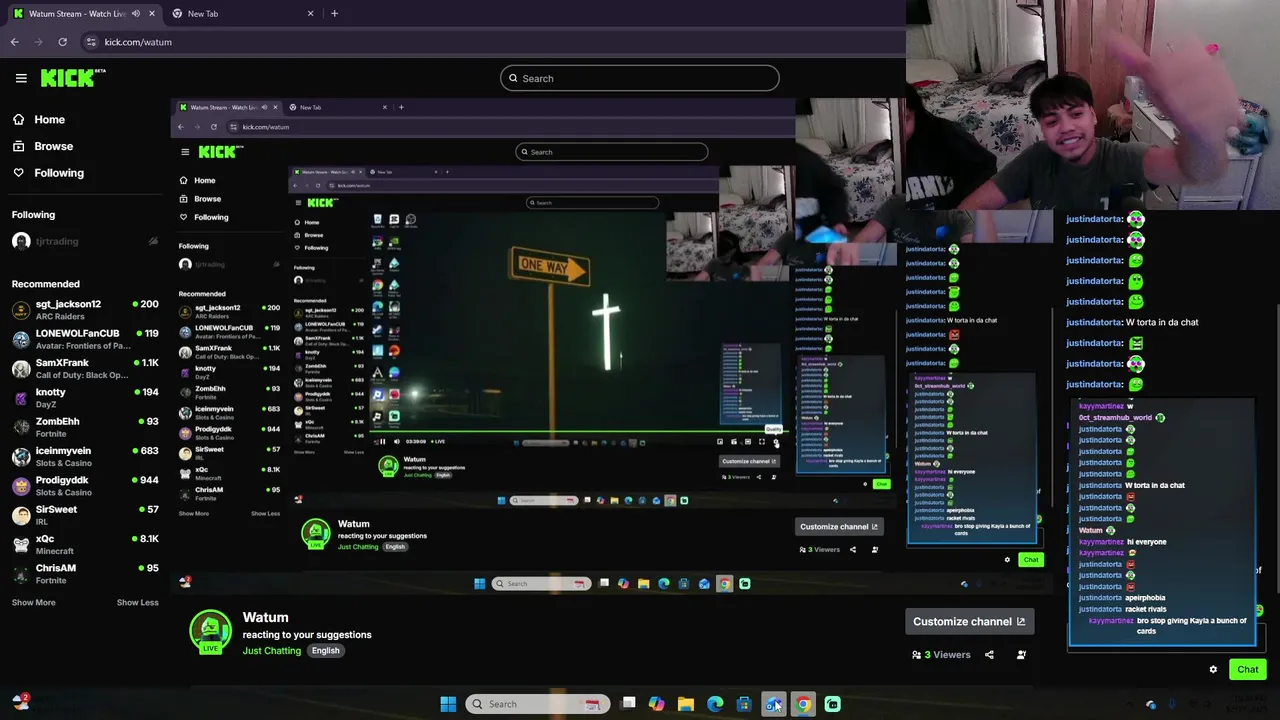The height and width of the screenshot is (720, 1280).
Task: Open Prodigyddk channel in outermost sidebar
Action: point(85,485)
